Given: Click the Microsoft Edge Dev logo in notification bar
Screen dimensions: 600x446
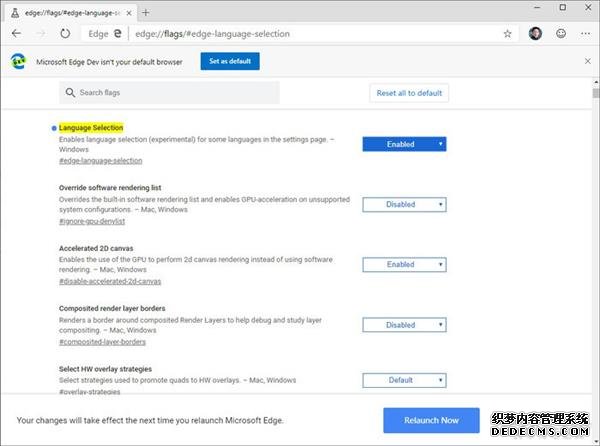Looking at the screenshot, I should pos(18,61).
